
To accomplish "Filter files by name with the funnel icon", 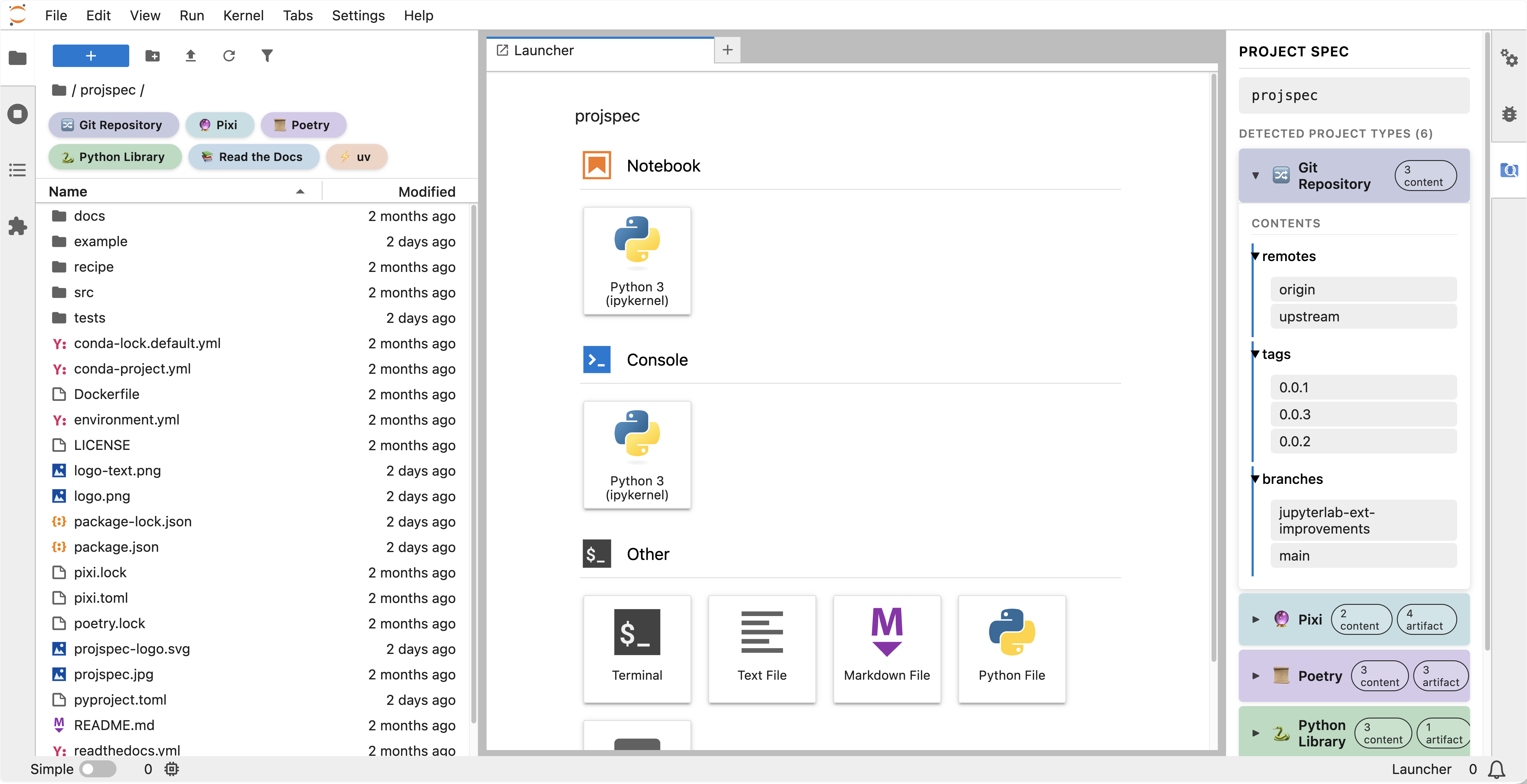I will click(267, 55).
